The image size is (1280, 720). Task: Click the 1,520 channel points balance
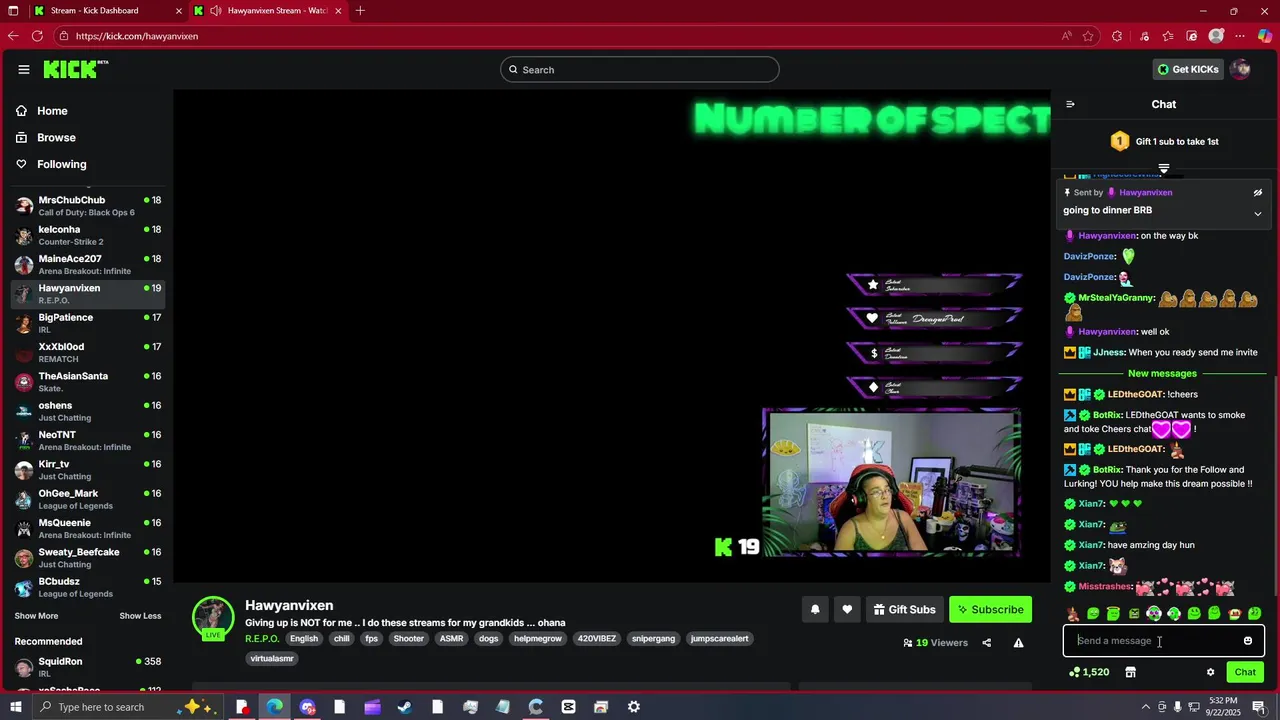pos(1089,672)
